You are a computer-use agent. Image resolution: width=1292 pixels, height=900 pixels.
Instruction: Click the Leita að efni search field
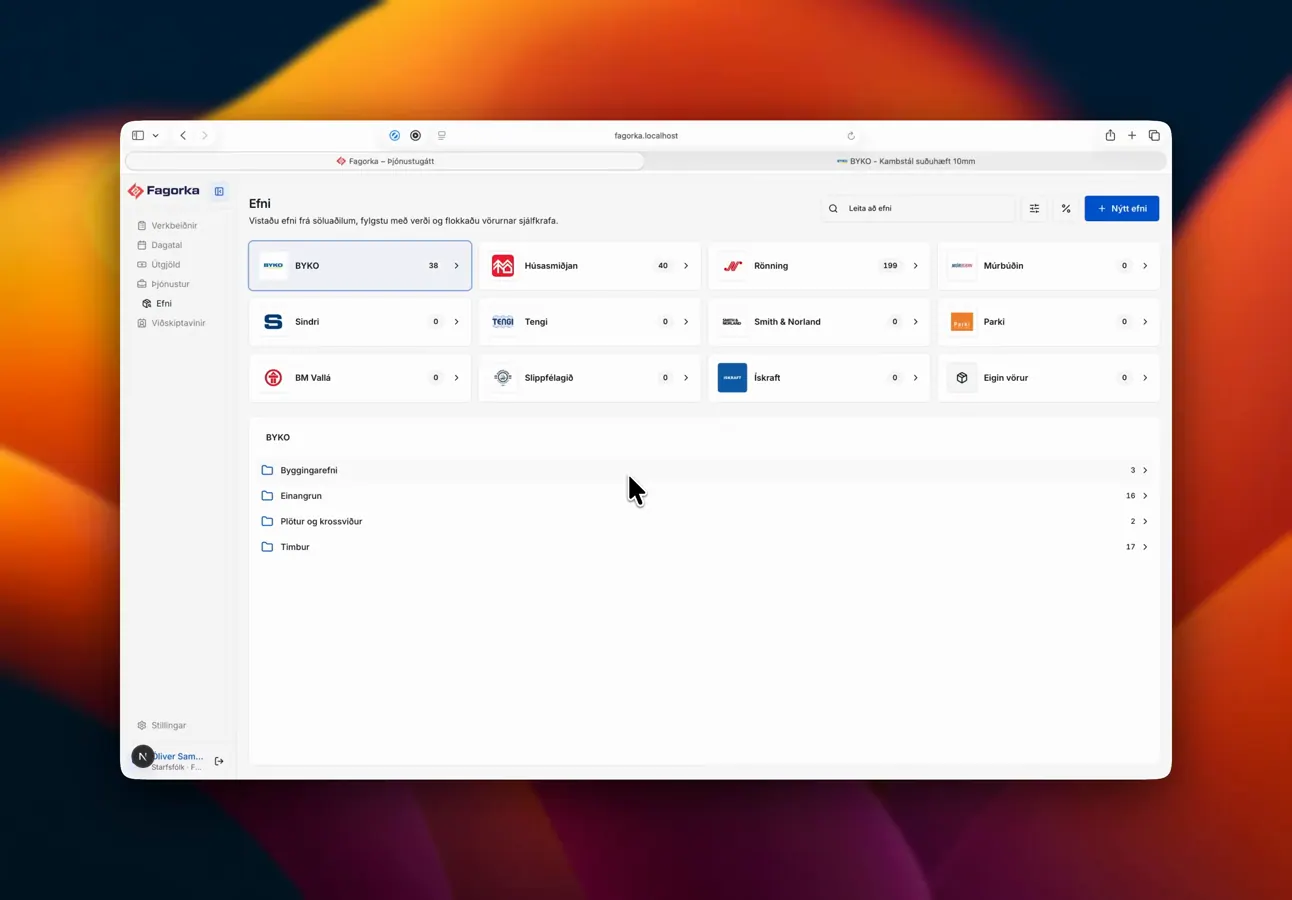coord(918,208)
